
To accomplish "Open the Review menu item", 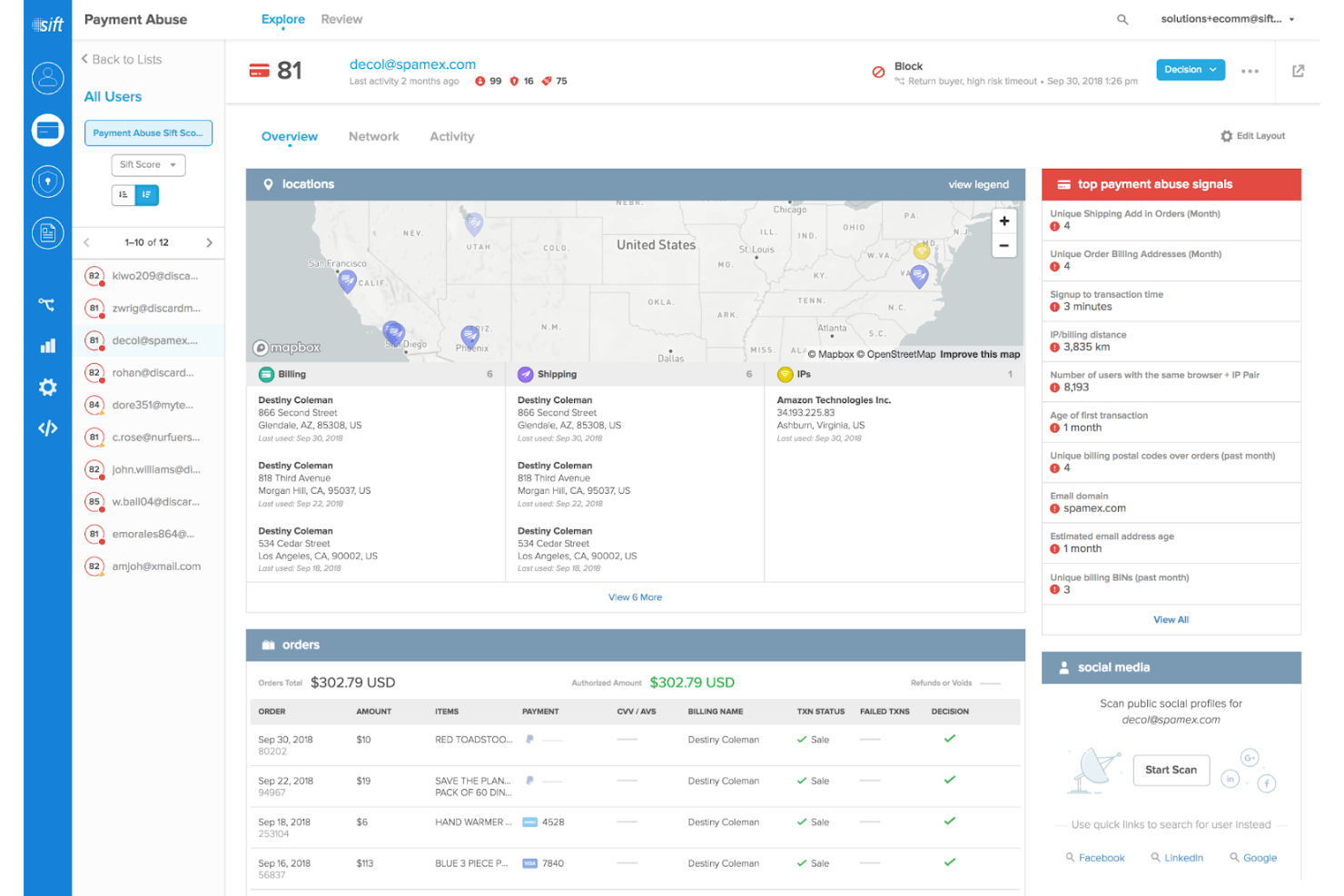I will point(341,18).
